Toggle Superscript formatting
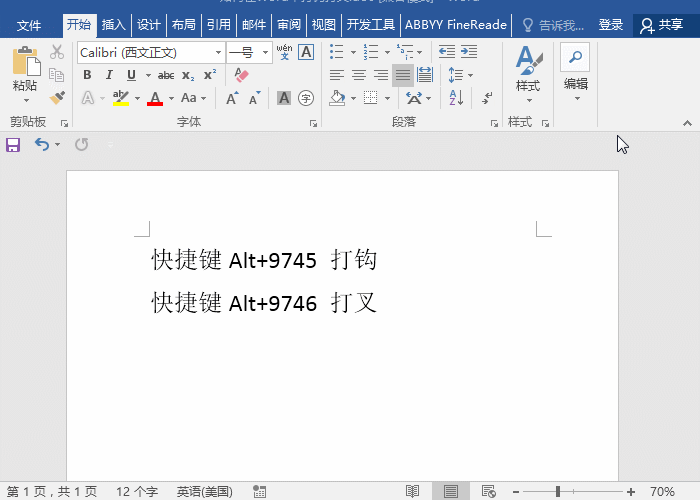Screen dimensions: 700x500 [210, 75]
